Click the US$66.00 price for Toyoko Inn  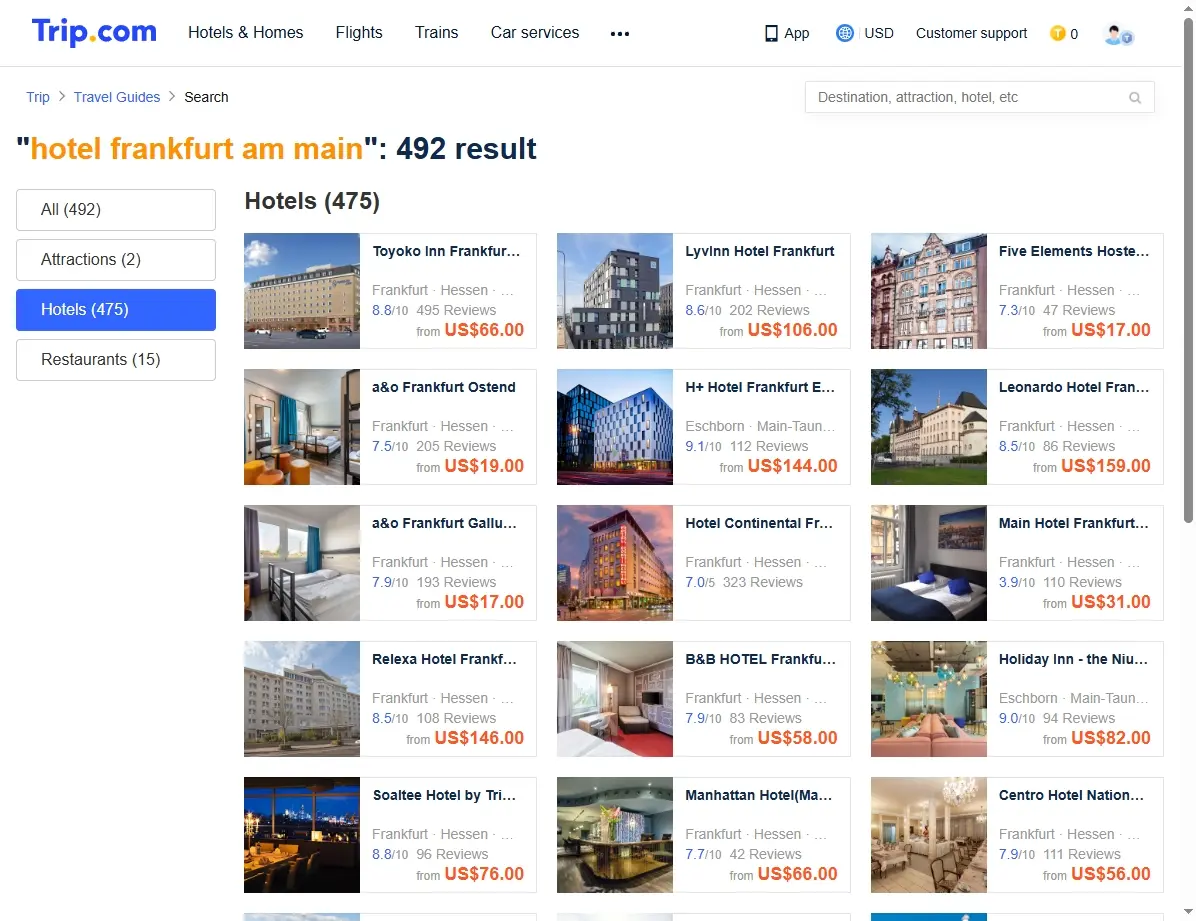pos(484,330)
